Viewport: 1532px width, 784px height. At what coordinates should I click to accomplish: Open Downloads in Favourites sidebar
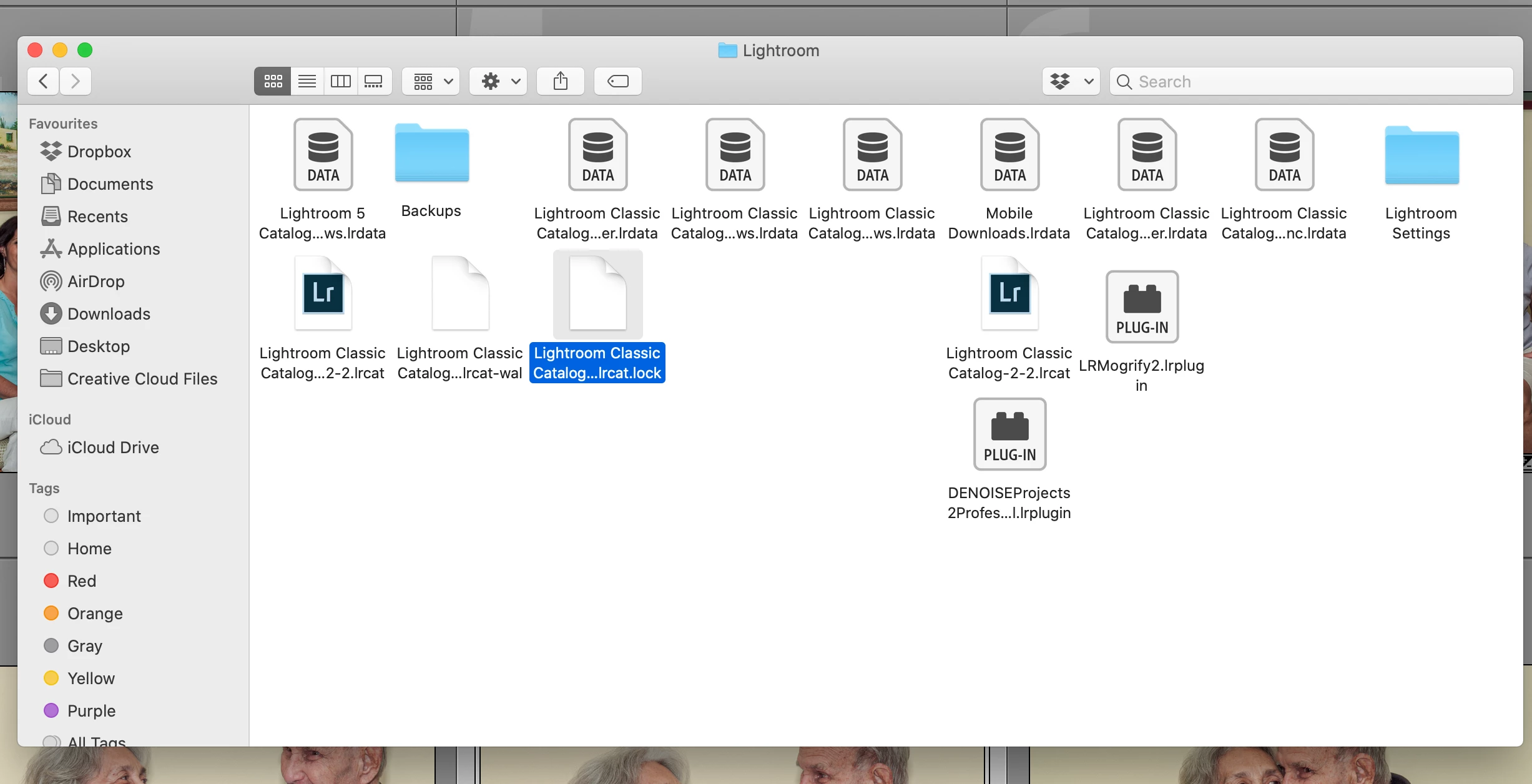[109, 314]
